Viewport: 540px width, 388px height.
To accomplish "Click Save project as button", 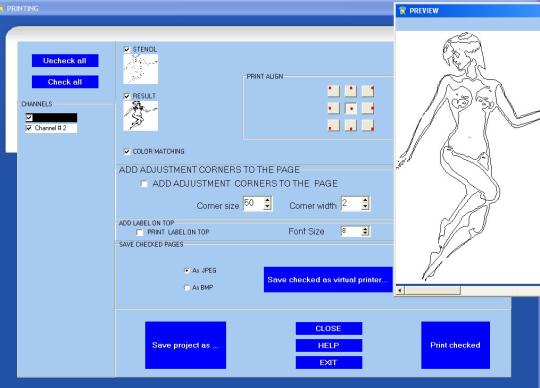I will [186, 345].
